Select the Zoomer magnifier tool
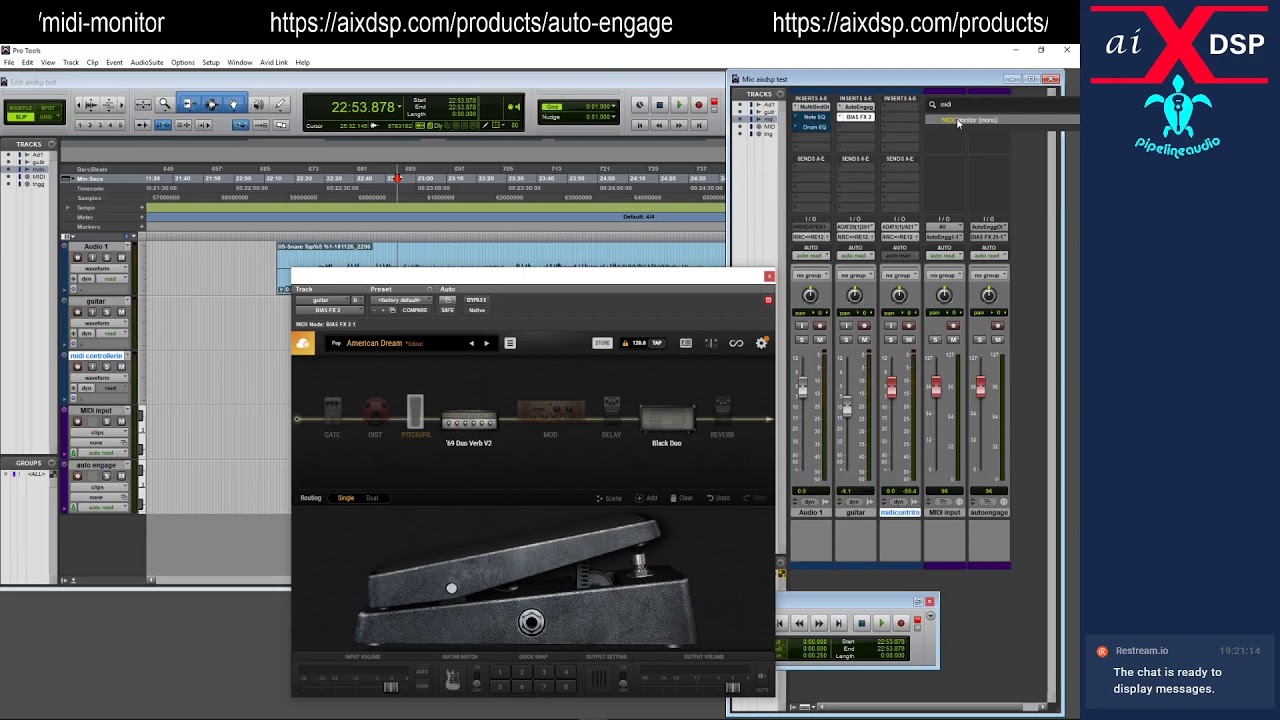The width and height of the screenshot is (1280, 720). click(x=165, y=104)
